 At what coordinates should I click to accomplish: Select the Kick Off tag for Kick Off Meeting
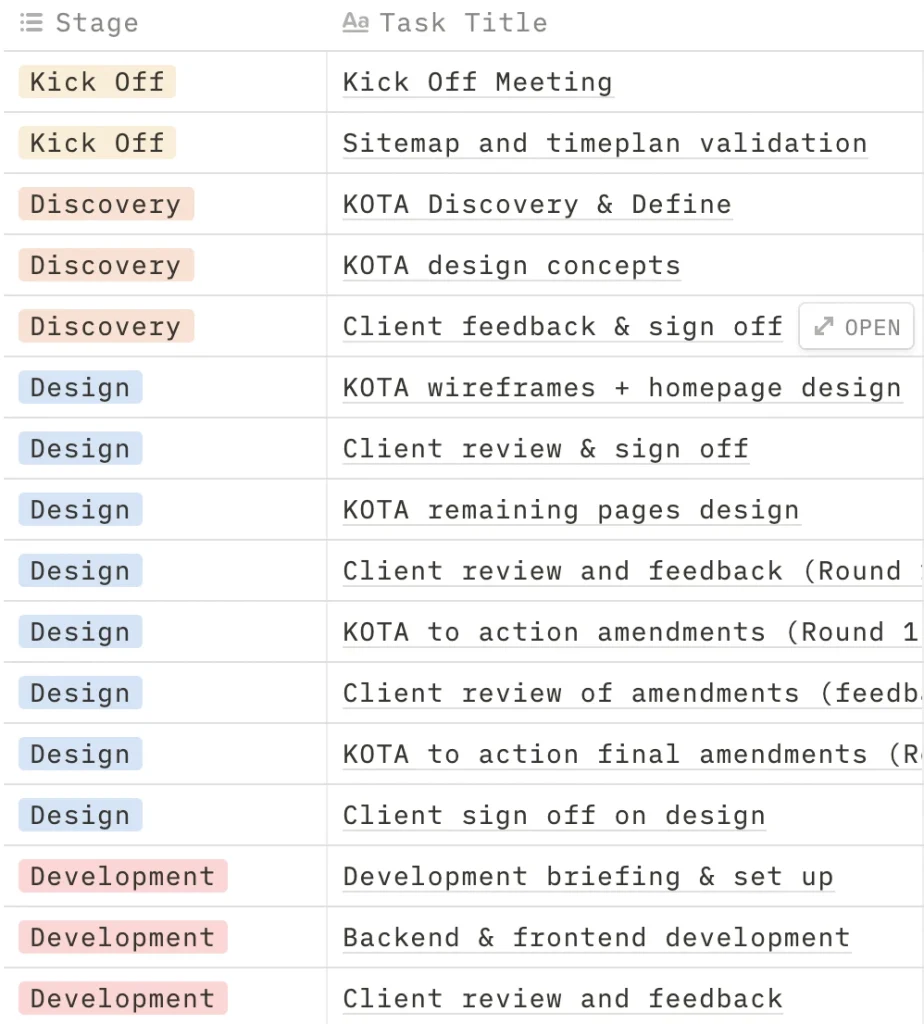point(97,82)
